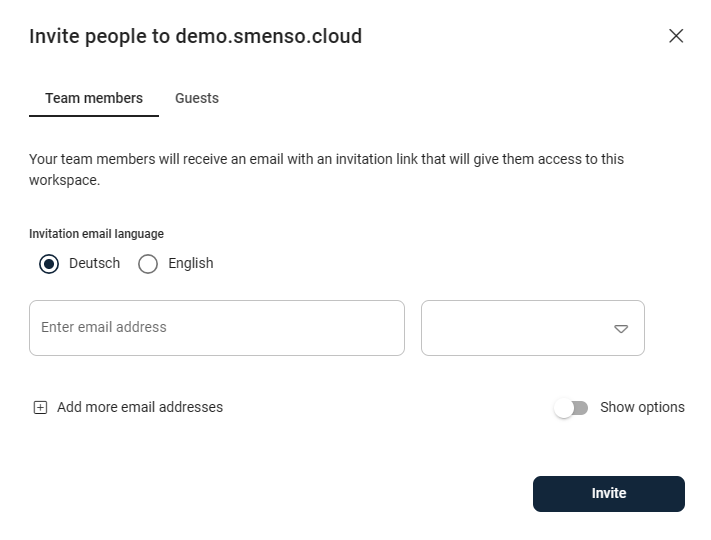The image size is (711, 540).
Task: Toggle the Show options switch
Action: 571,408
